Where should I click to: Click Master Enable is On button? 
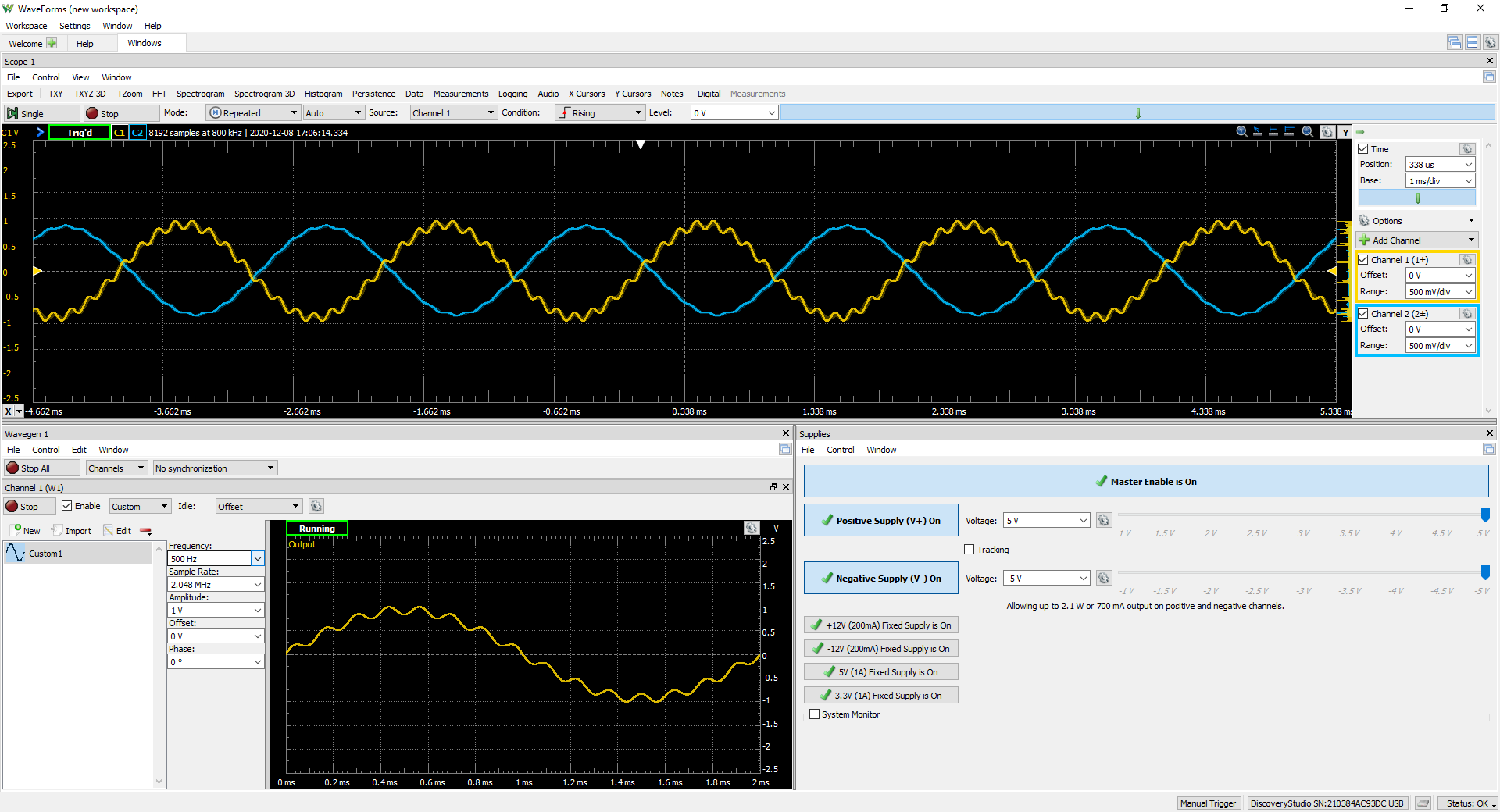(1146, 482)
